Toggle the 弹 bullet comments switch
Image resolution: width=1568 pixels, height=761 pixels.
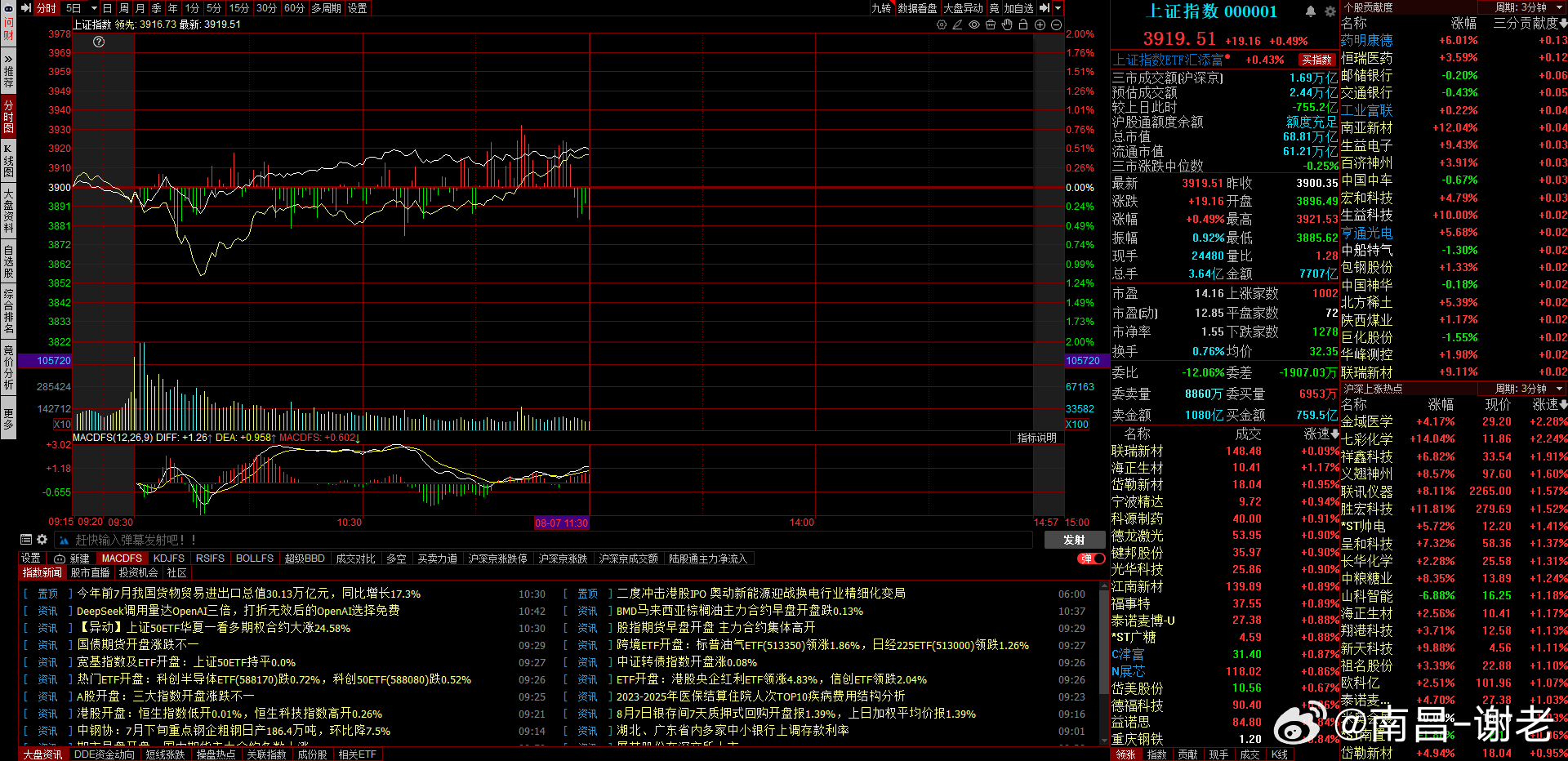[1091, 559]
